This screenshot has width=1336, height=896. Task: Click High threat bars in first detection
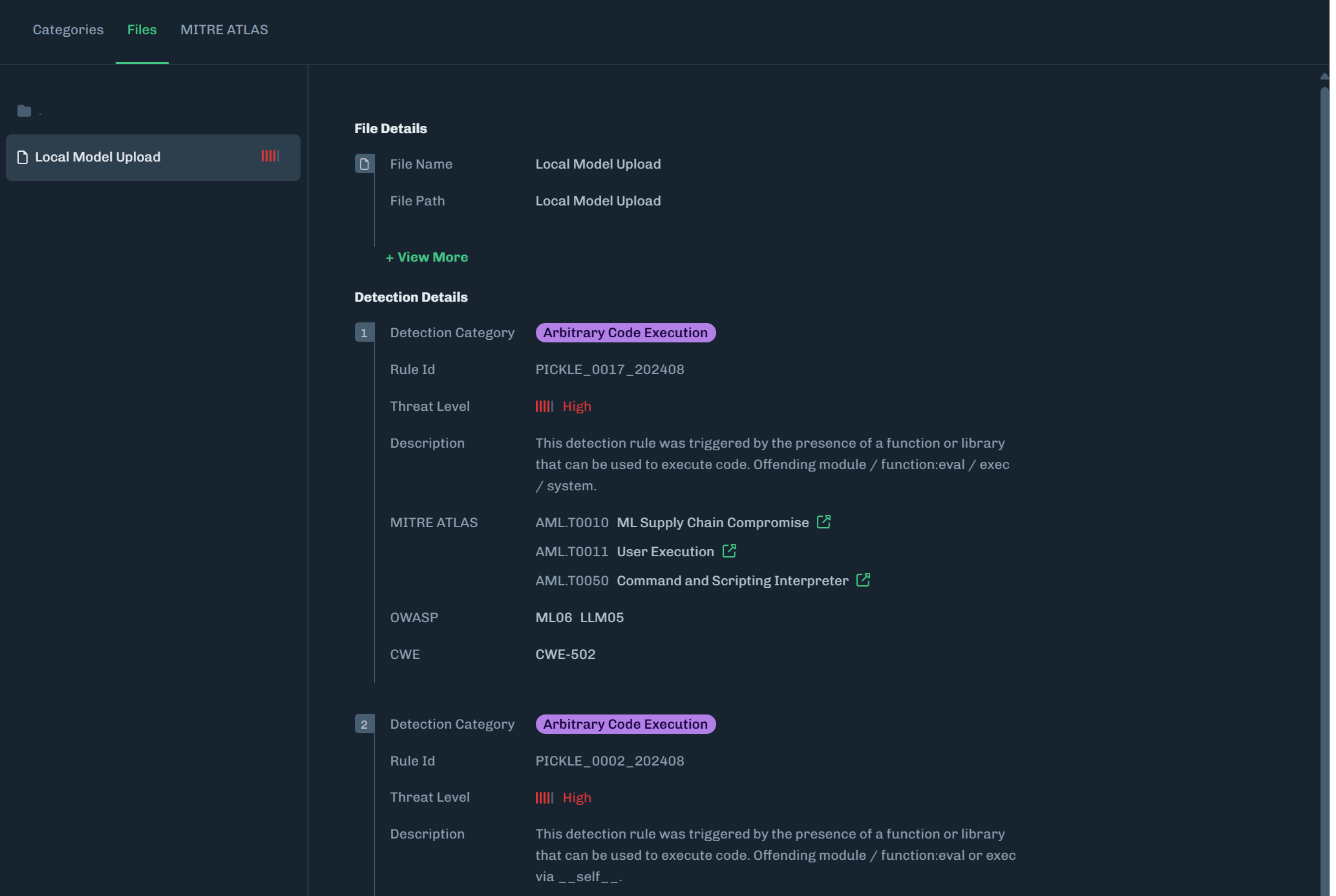pyautogui.click(x=544, y=406)
